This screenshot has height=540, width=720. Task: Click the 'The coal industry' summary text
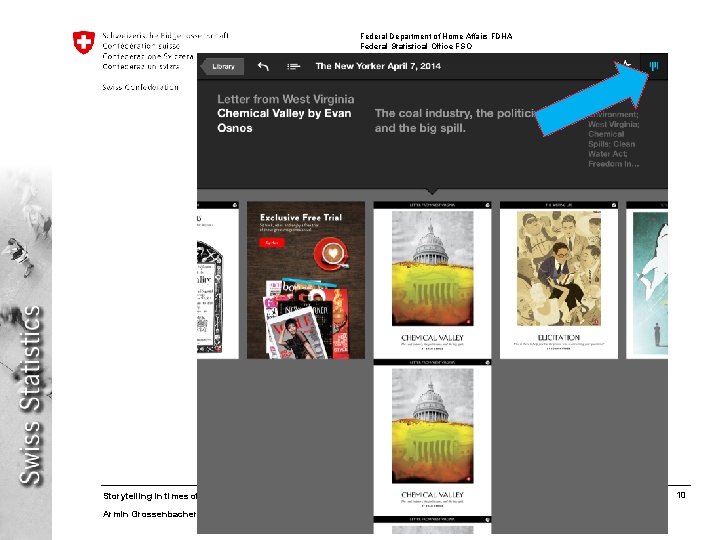click(455, 121)
